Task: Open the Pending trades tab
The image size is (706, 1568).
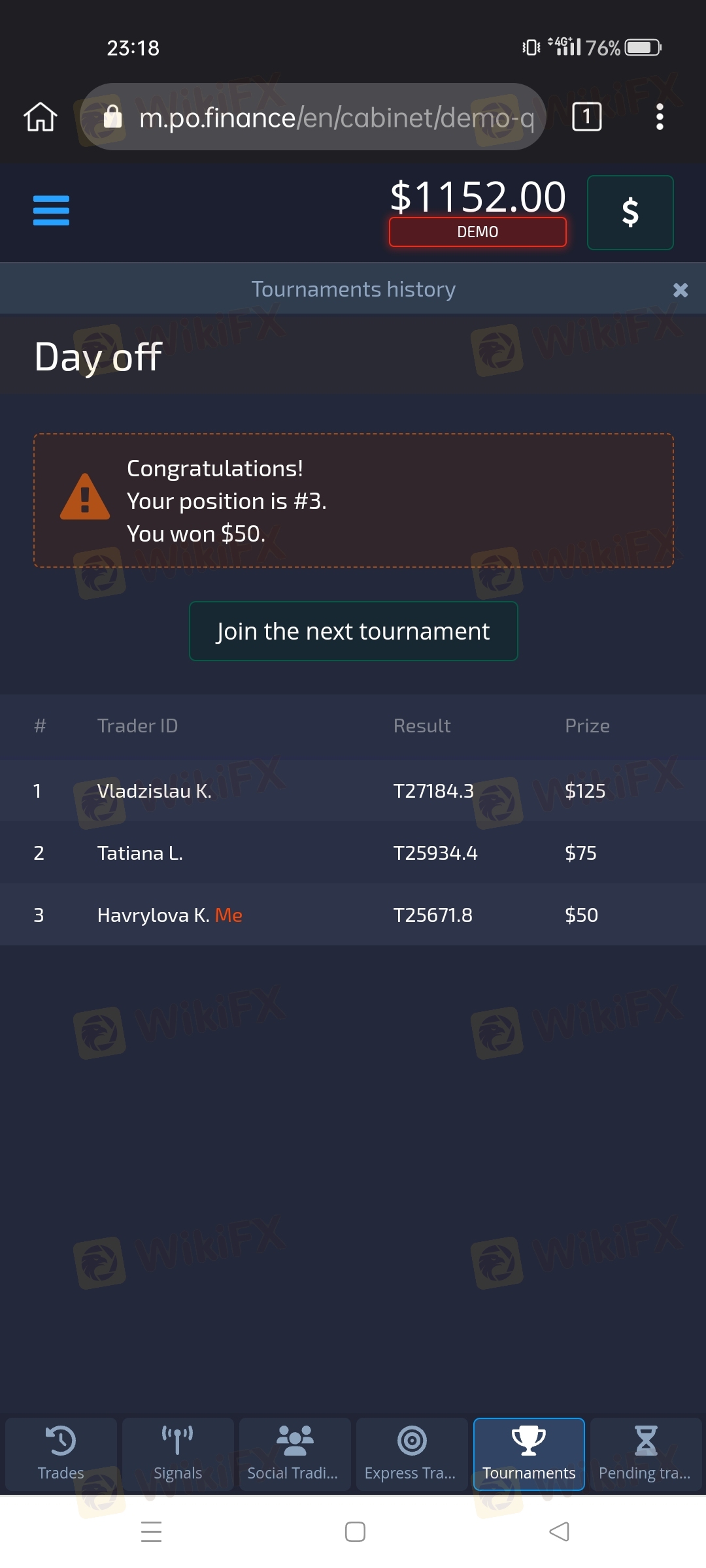Action: 645,1454
